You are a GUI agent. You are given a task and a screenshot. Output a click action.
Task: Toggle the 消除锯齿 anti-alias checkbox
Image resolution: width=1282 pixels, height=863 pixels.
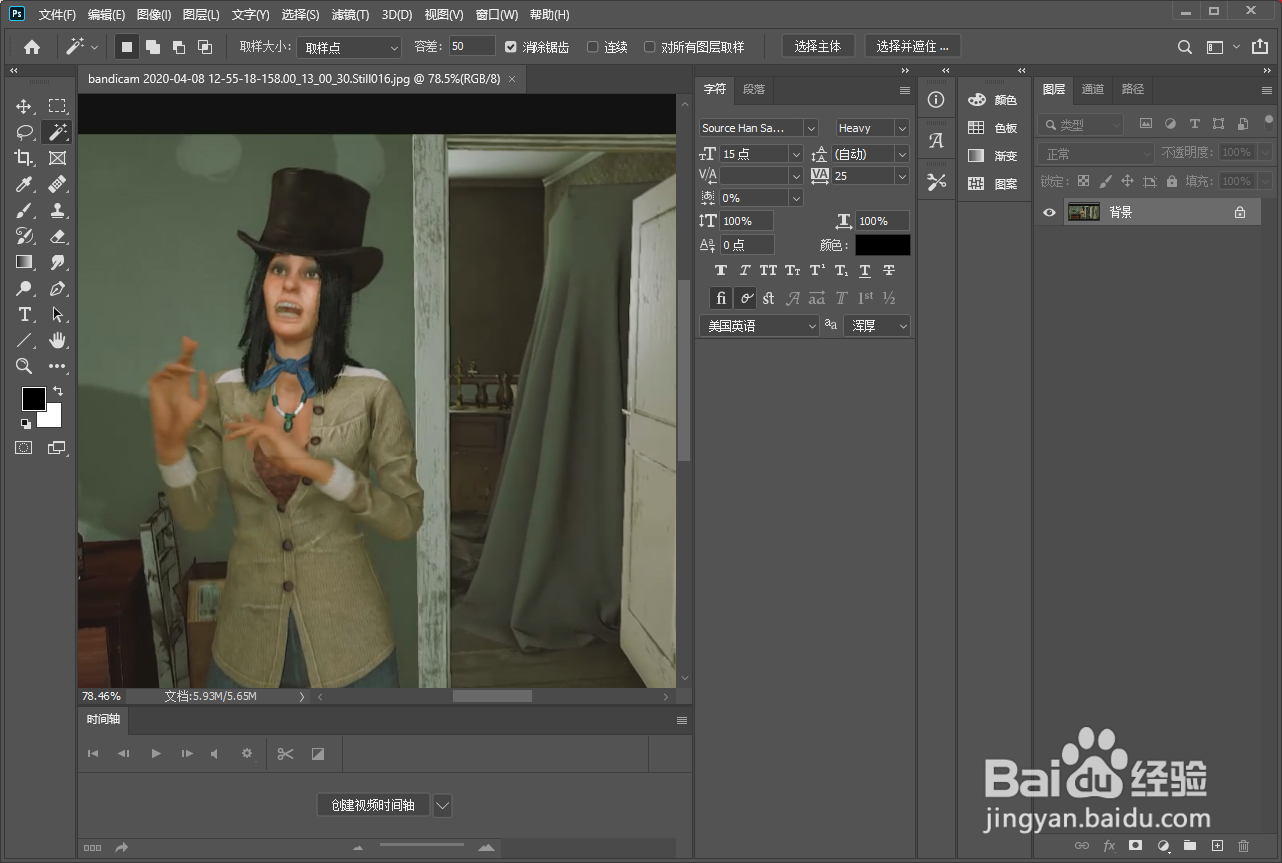(x=511, y=47)
